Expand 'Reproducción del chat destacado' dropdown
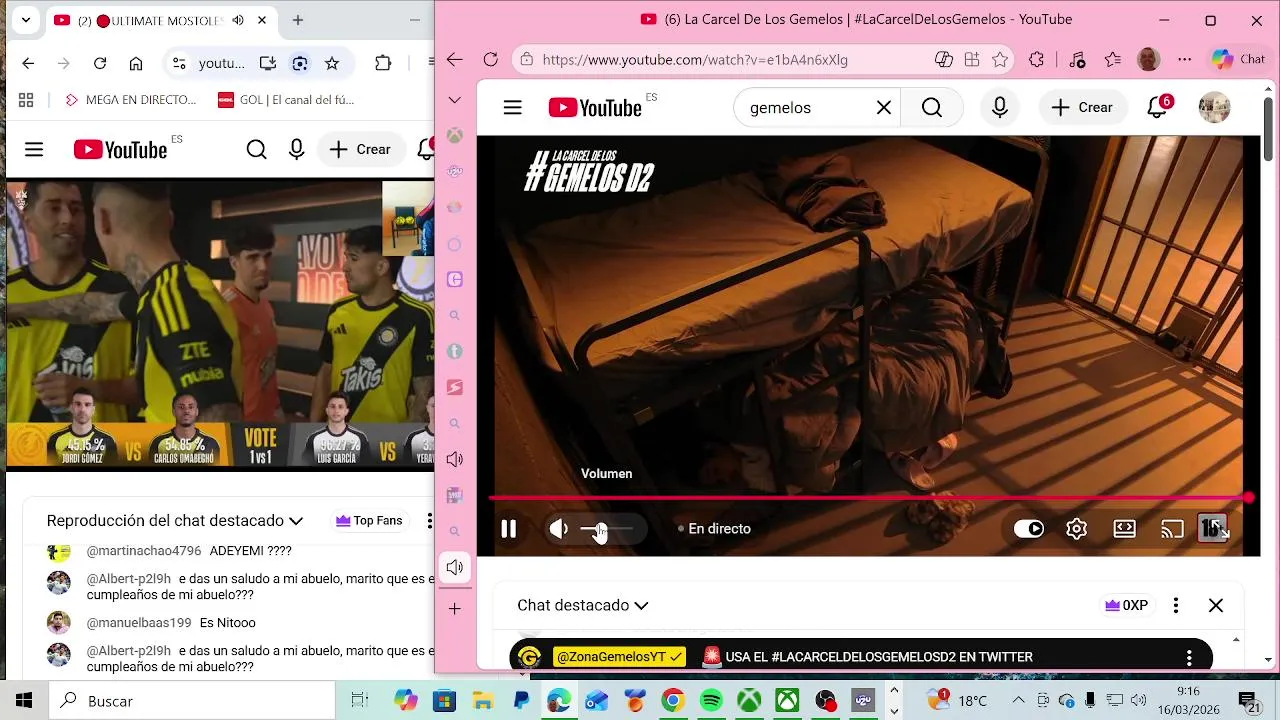This screenshot has width=1280, height=720. click(175, 520)
